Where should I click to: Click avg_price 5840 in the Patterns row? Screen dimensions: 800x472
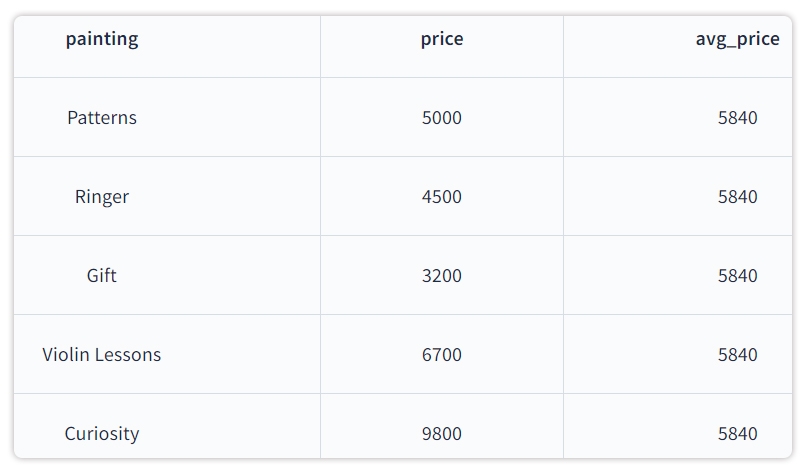tap(737, 118)
